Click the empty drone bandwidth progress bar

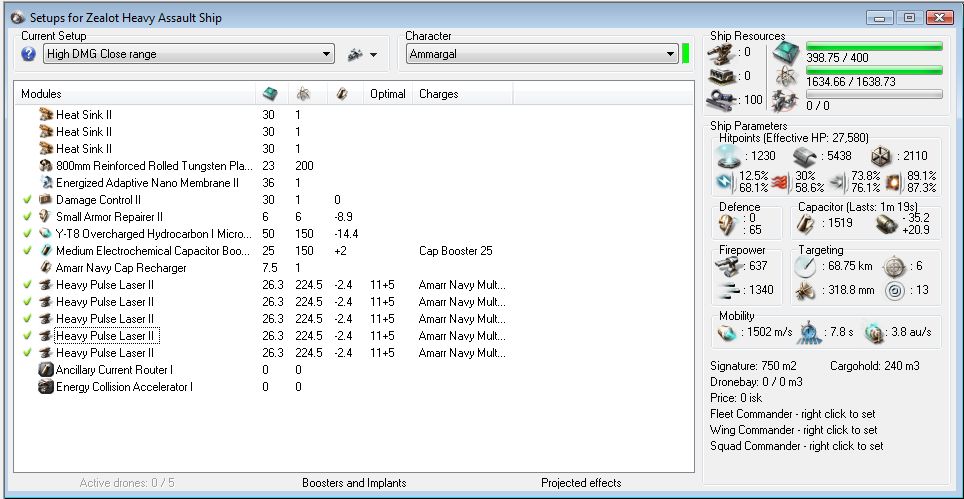[874, 94]
